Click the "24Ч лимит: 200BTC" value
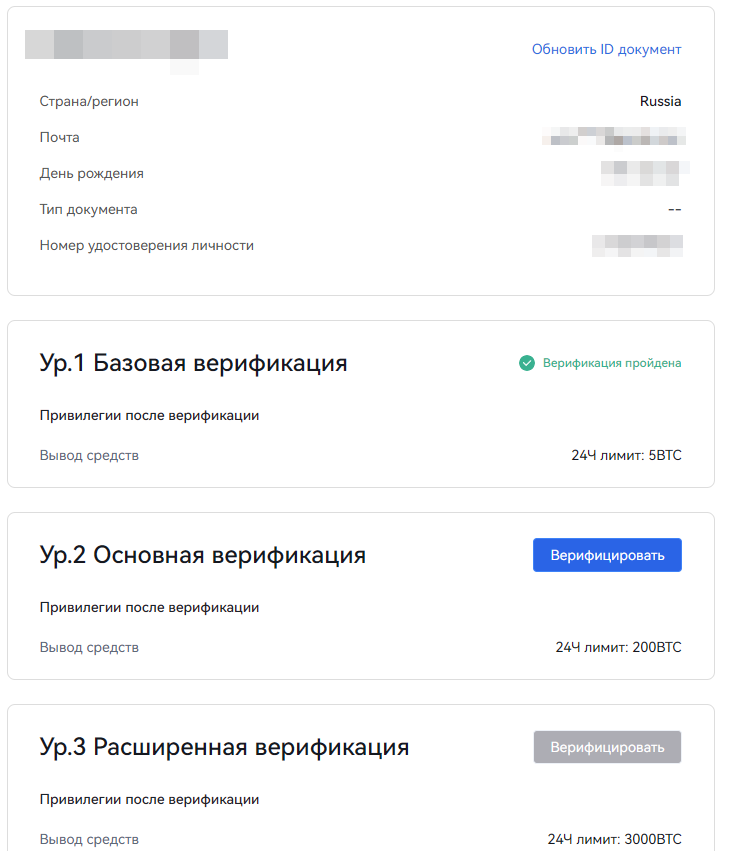Viewport: 729px width, 851px height. click(618, 647)
